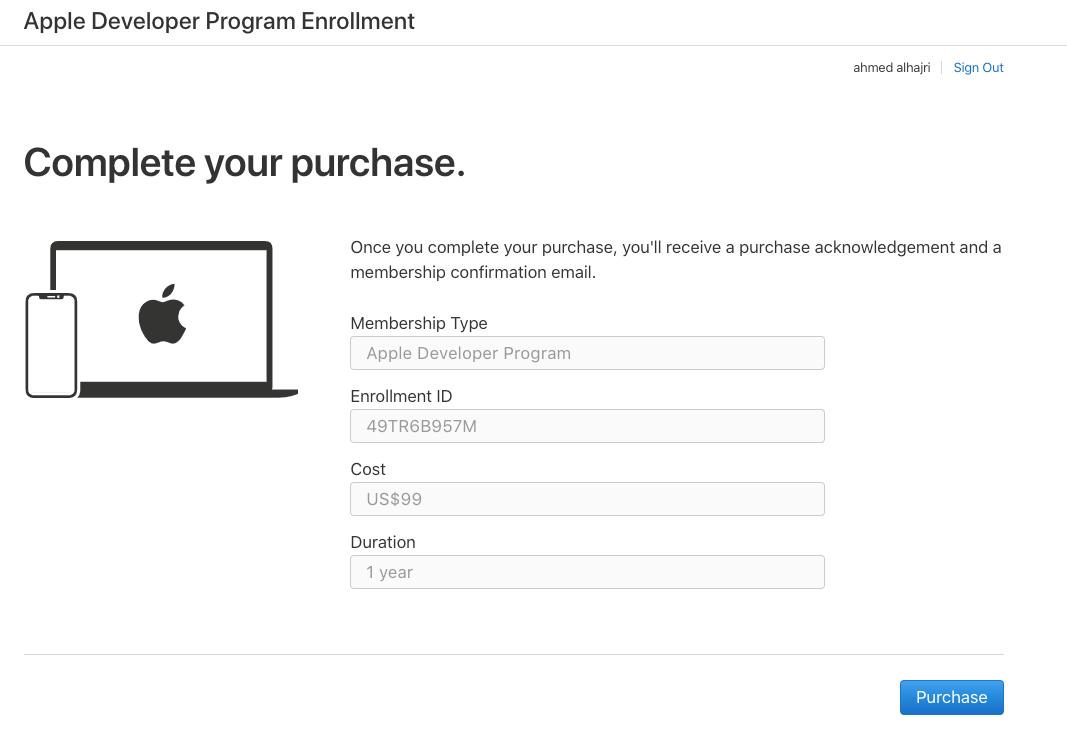Click the purchase acknowledgement description text
The width and height of the screenshot is (1067, 732).
click(676, 259)
